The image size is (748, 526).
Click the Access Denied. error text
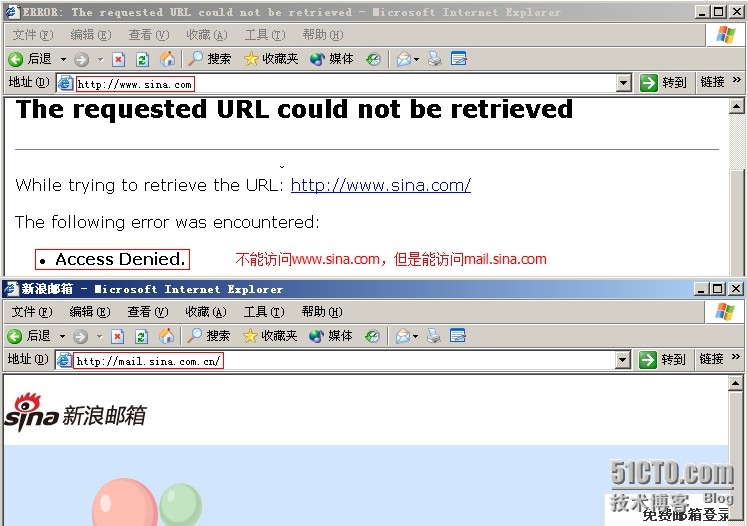click(x=120, y=259)
